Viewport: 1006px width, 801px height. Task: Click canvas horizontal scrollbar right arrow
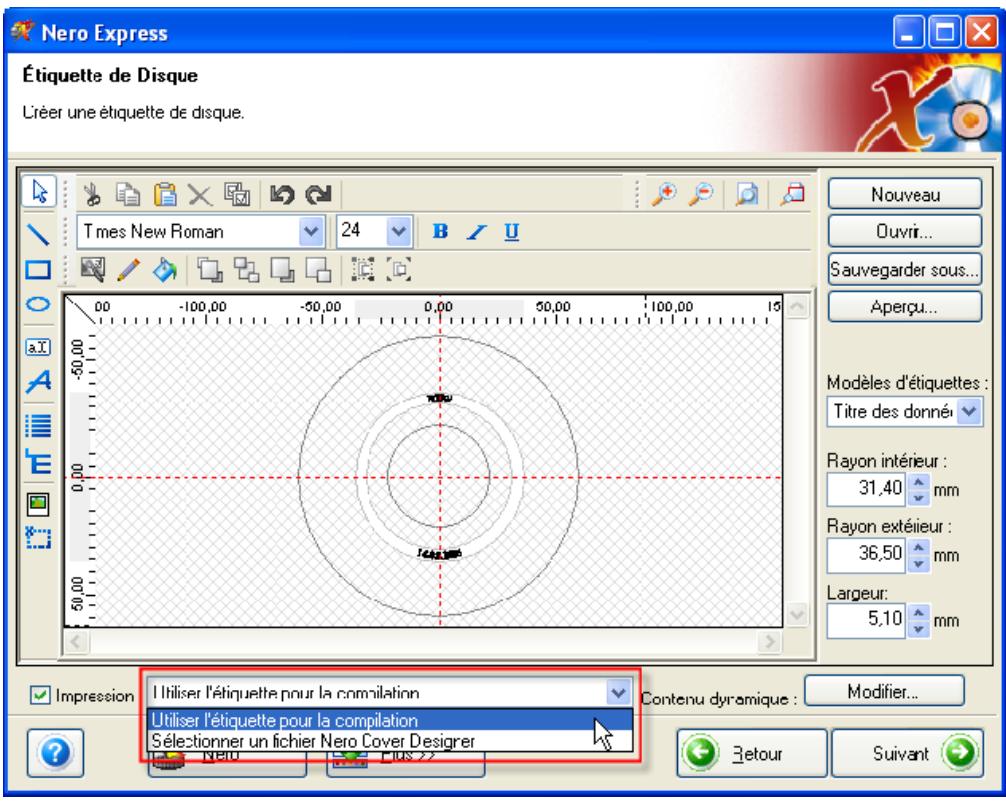point(769,641)
